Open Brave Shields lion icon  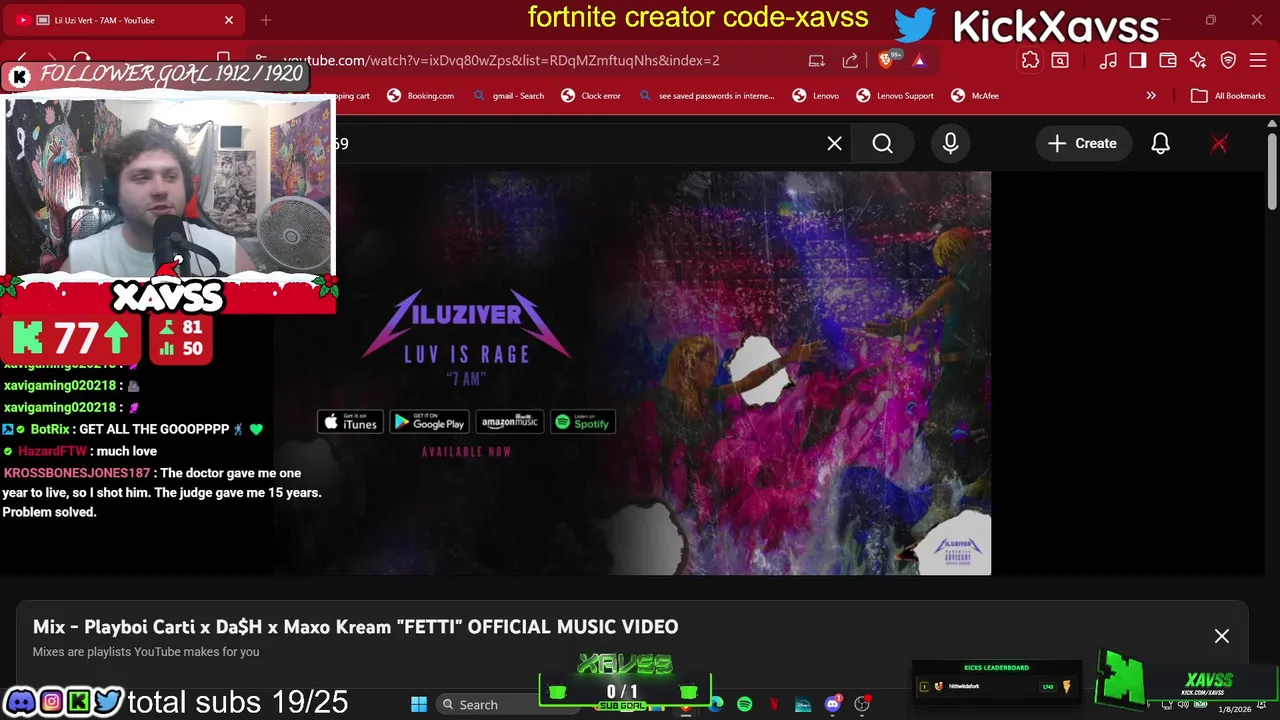coord(888,60)
